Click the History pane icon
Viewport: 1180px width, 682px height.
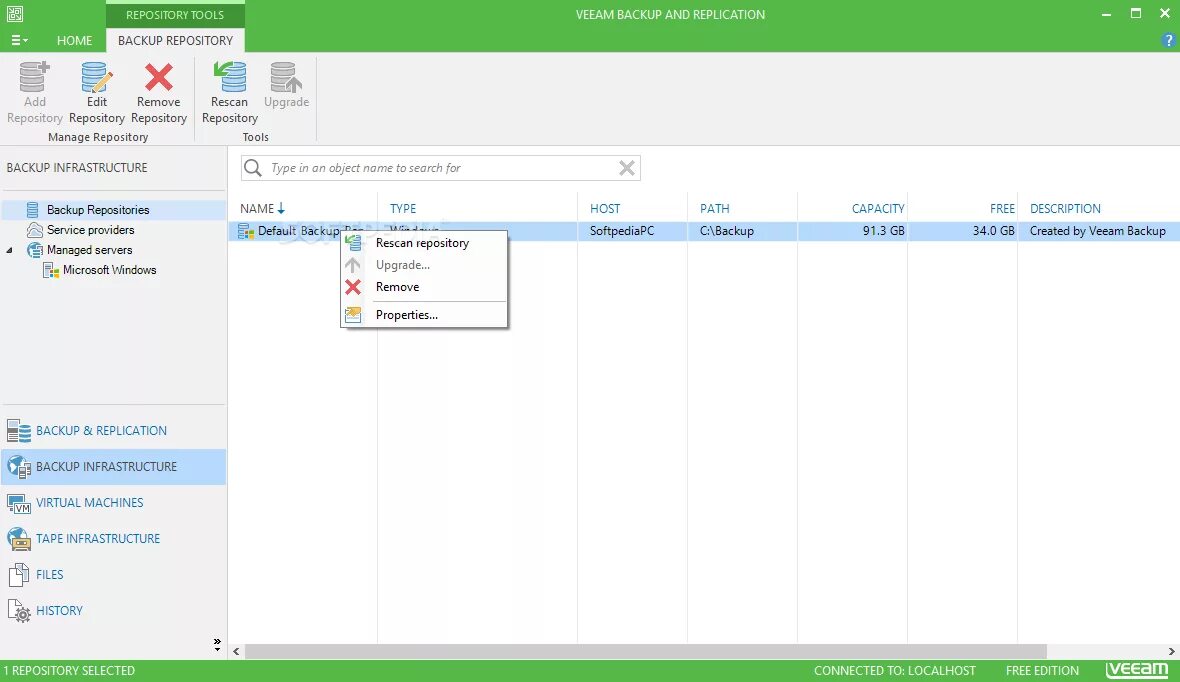pos(19,610)
